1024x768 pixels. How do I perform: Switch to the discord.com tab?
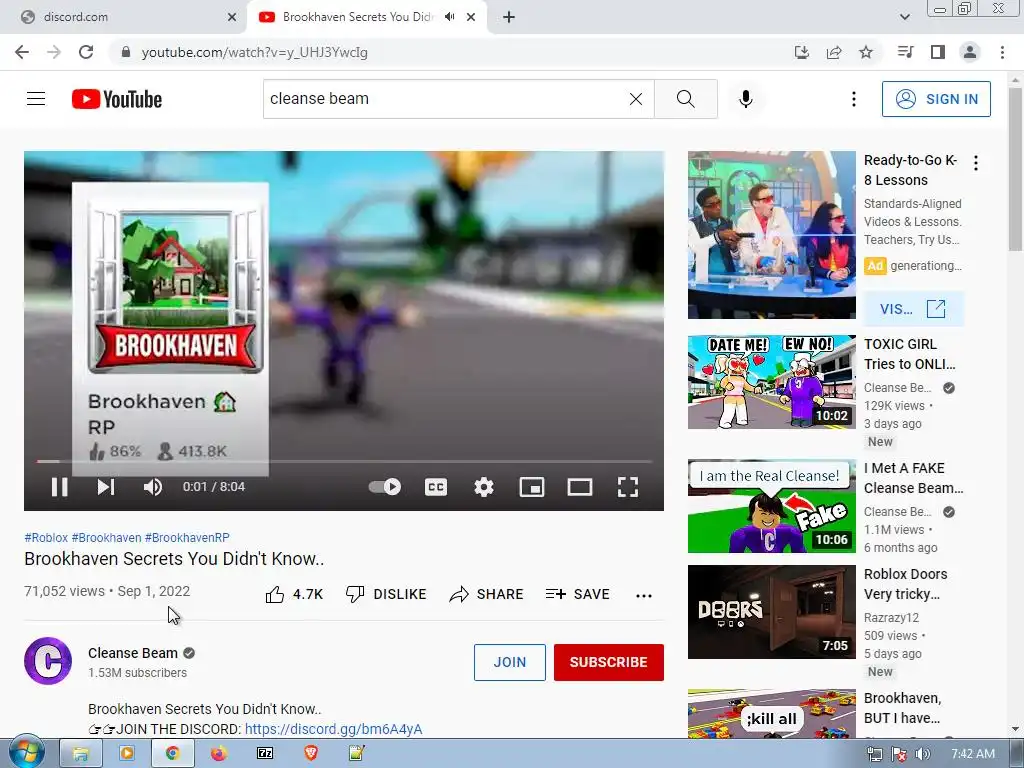[x=123, y=17]
